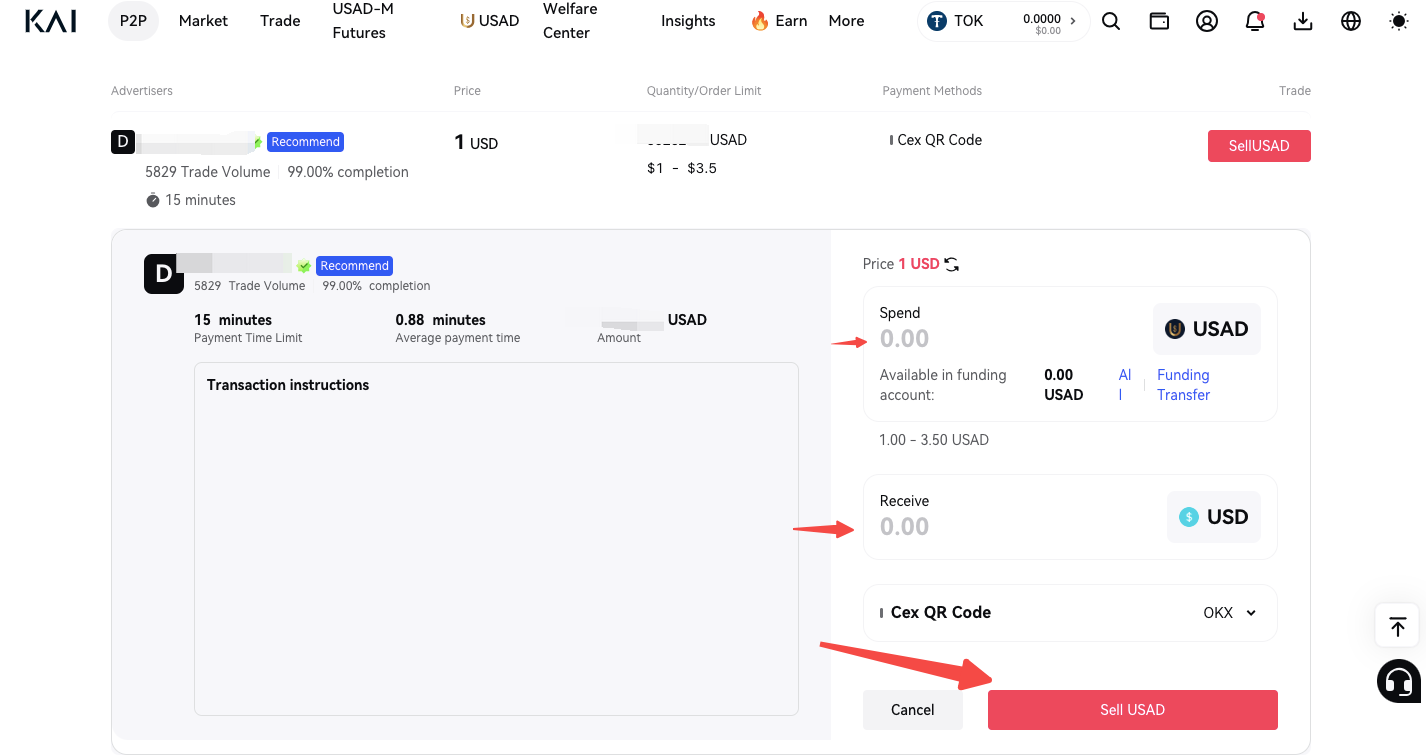Click the USAD coin icon in Spend box

1175,329
